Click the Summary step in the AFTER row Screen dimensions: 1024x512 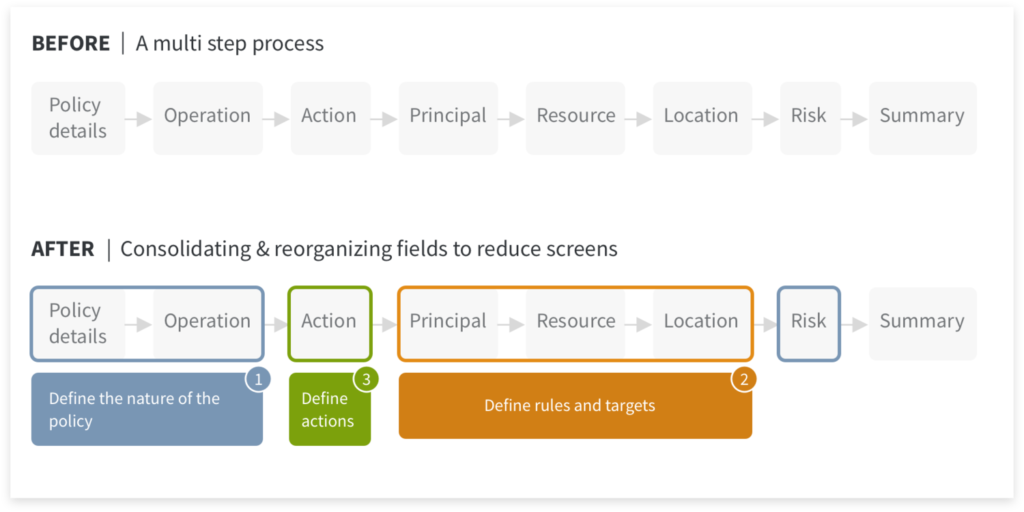(x=922, y=322)
